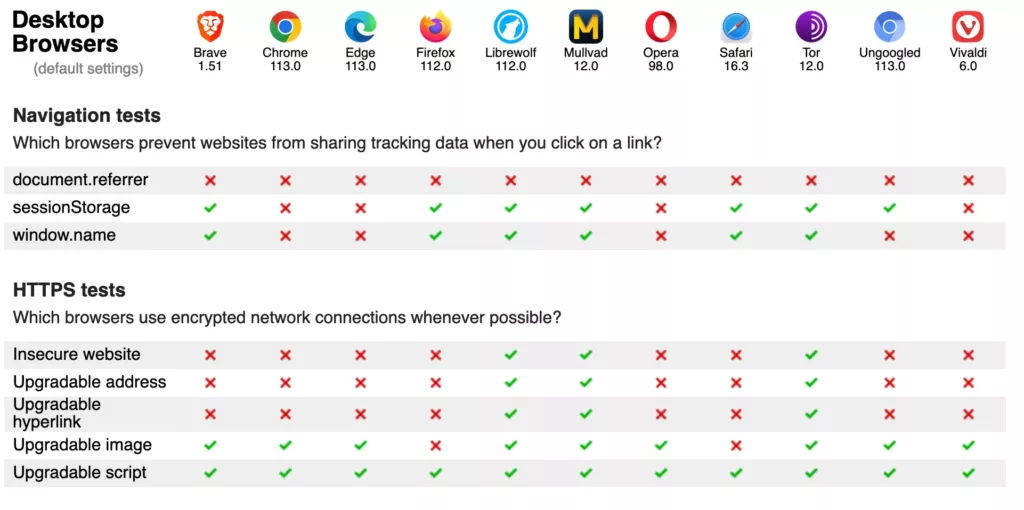Click Librewolf's check for Insecure website
The height and width of the screenshot is (510, 1024).
(511, 355)
